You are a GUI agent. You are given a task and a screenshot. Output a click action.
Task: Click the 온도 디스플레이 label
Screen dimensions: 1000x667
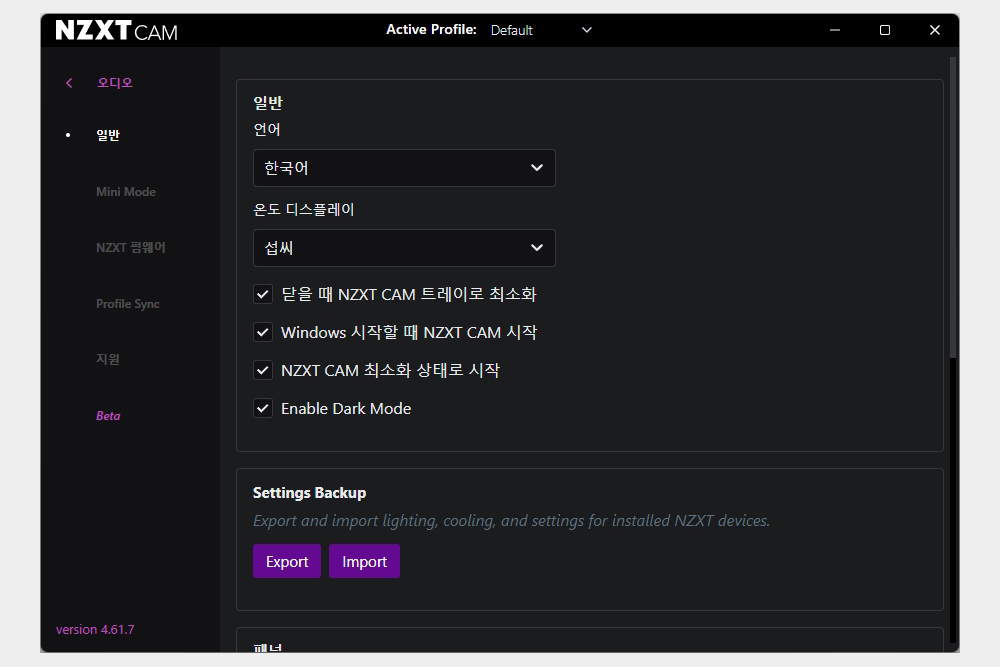coord(304,209)
